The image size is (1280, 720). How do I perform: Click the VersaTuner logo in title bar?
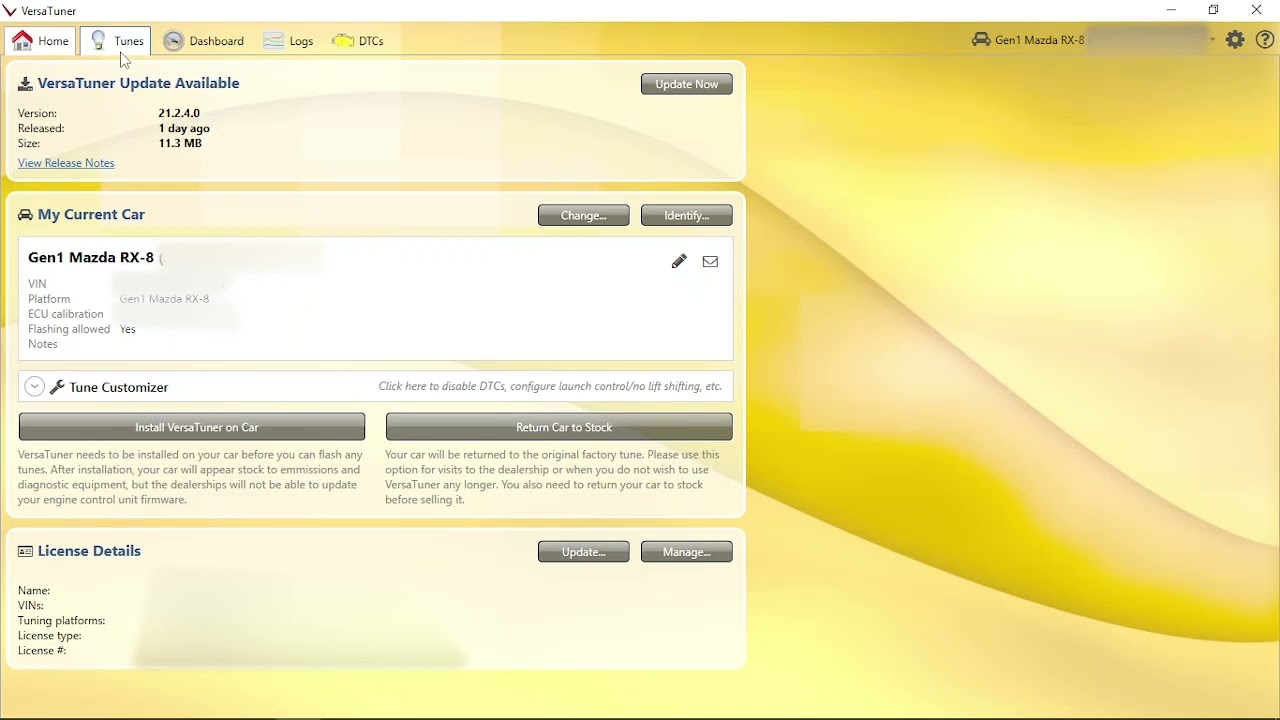coord(10,11)
